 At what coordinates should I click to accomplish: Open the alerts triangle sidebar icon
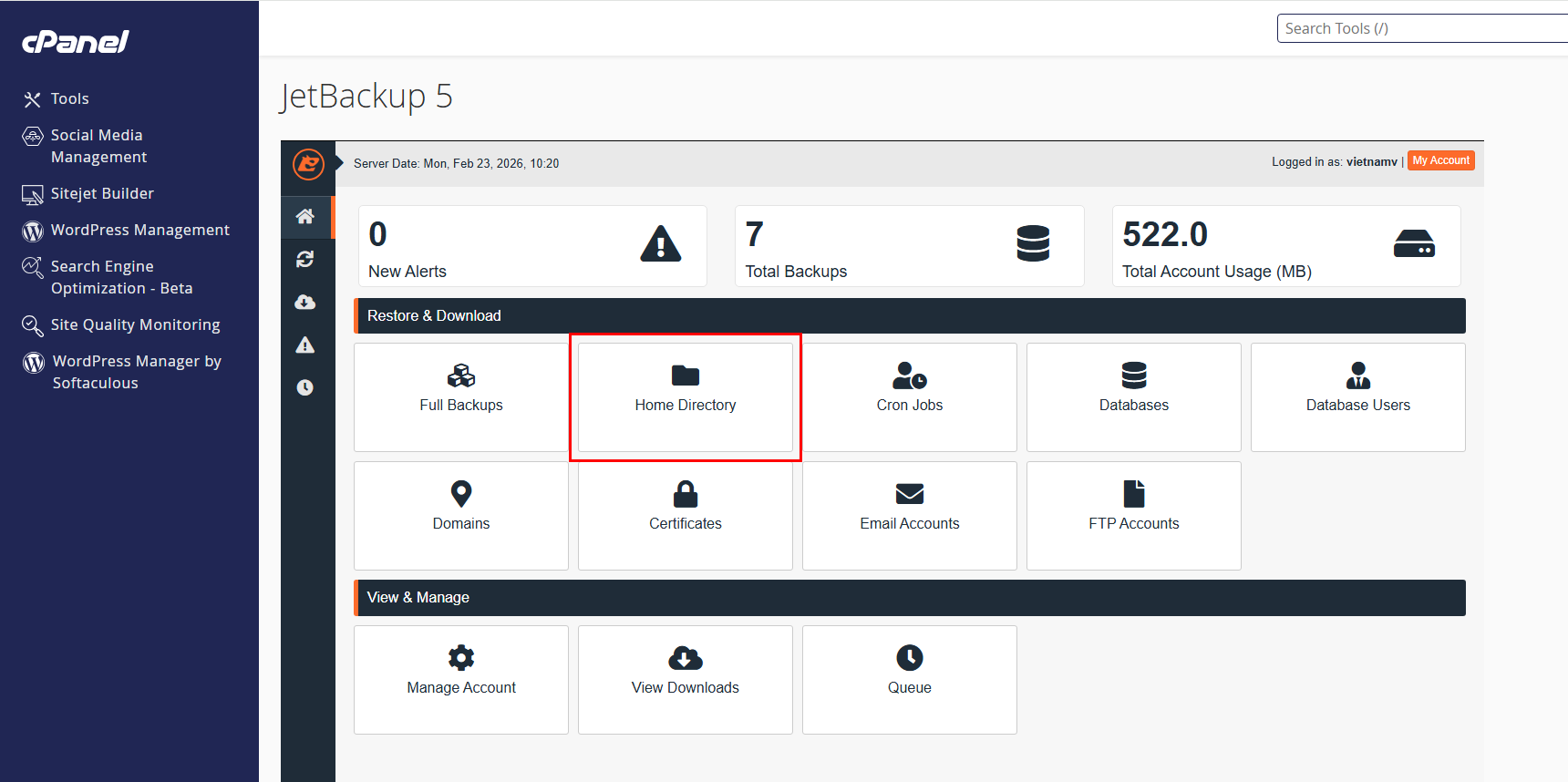pos(305,345)
